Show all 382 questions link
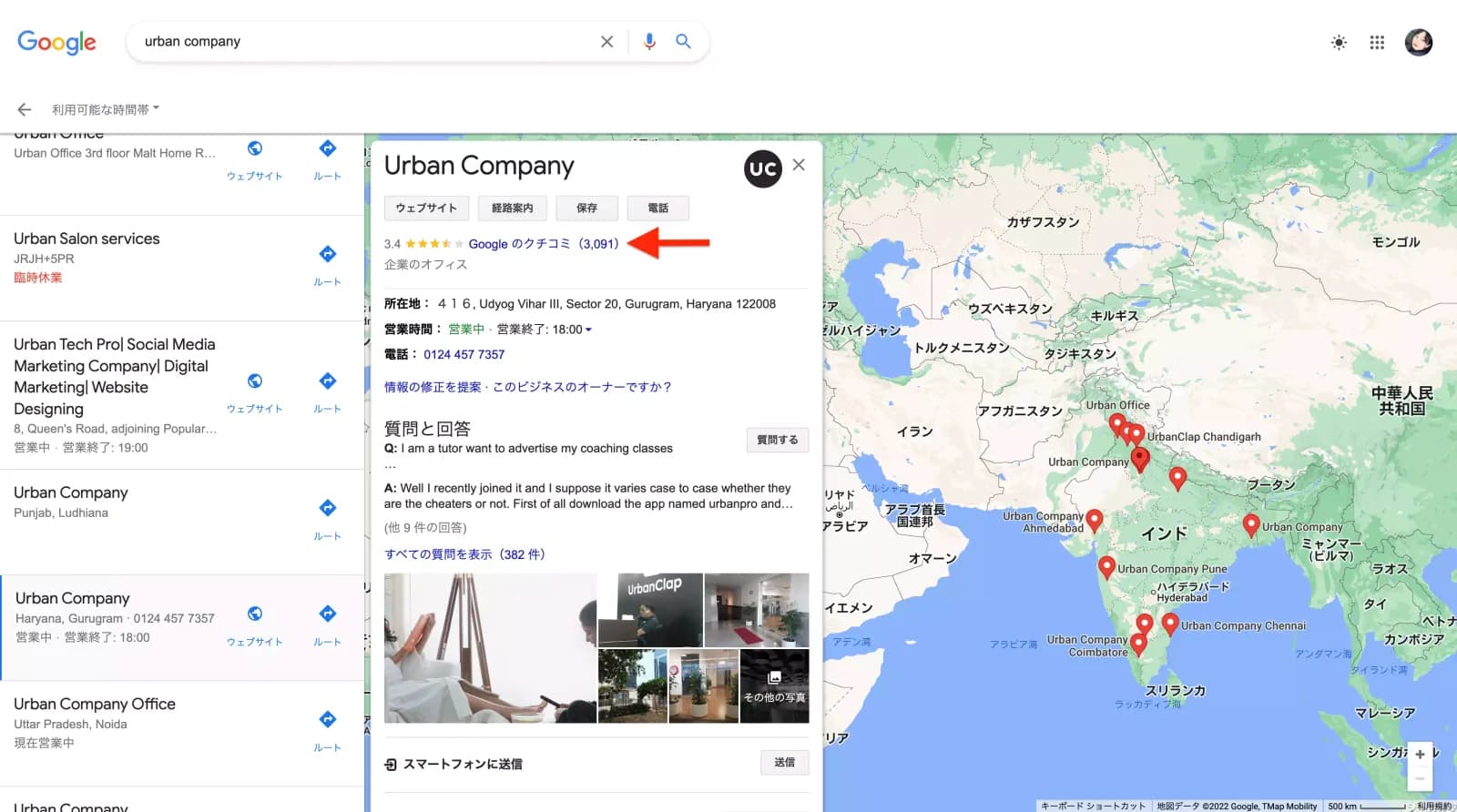This screenshot has height=812, width=1457. 464,554
